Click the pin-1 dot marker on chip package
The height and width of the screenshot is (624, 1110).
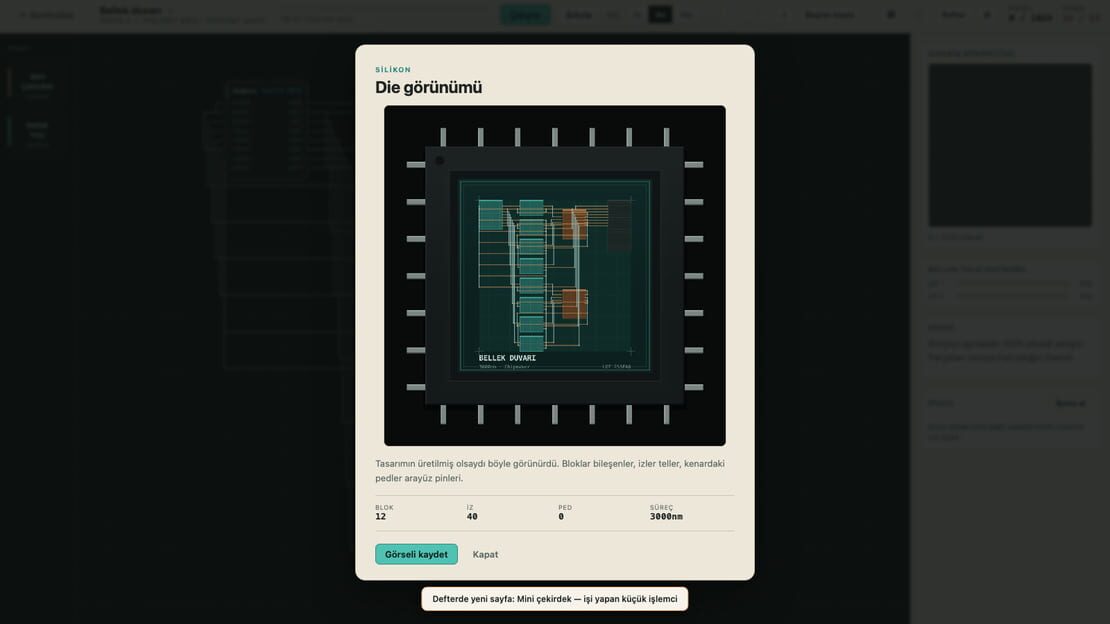click(440, 161)
